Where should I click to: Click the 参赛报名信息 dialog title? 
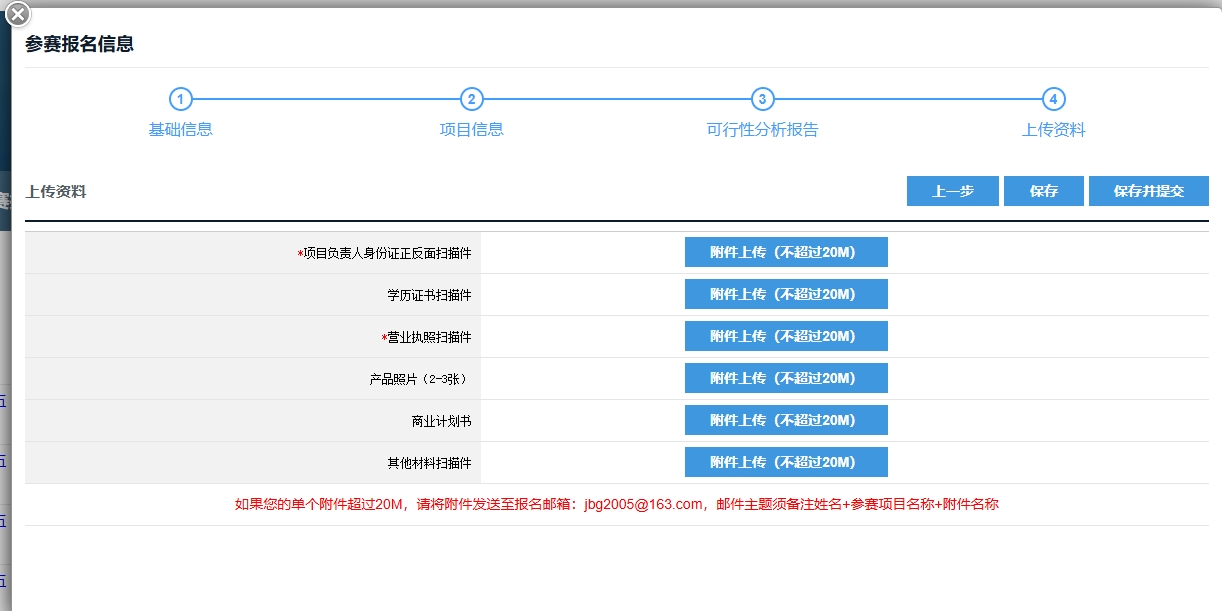(x=80, y=44)
